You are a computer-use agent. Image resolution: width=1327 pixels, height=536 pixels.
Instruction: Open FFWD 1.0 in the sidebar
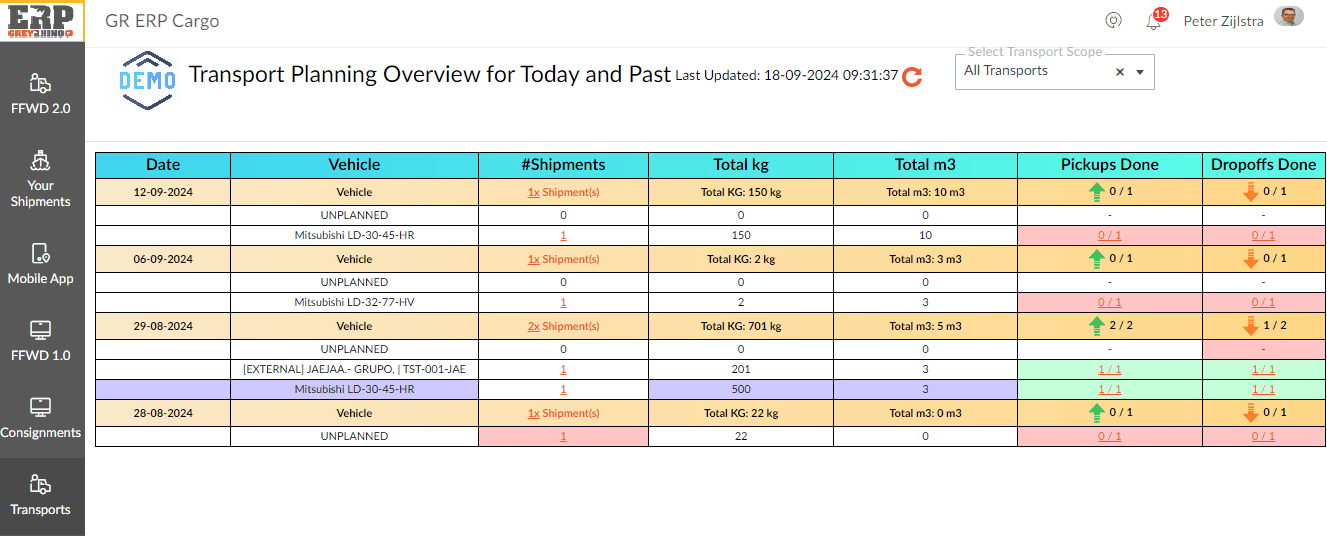pyautogui.click(x=41, y=341)
